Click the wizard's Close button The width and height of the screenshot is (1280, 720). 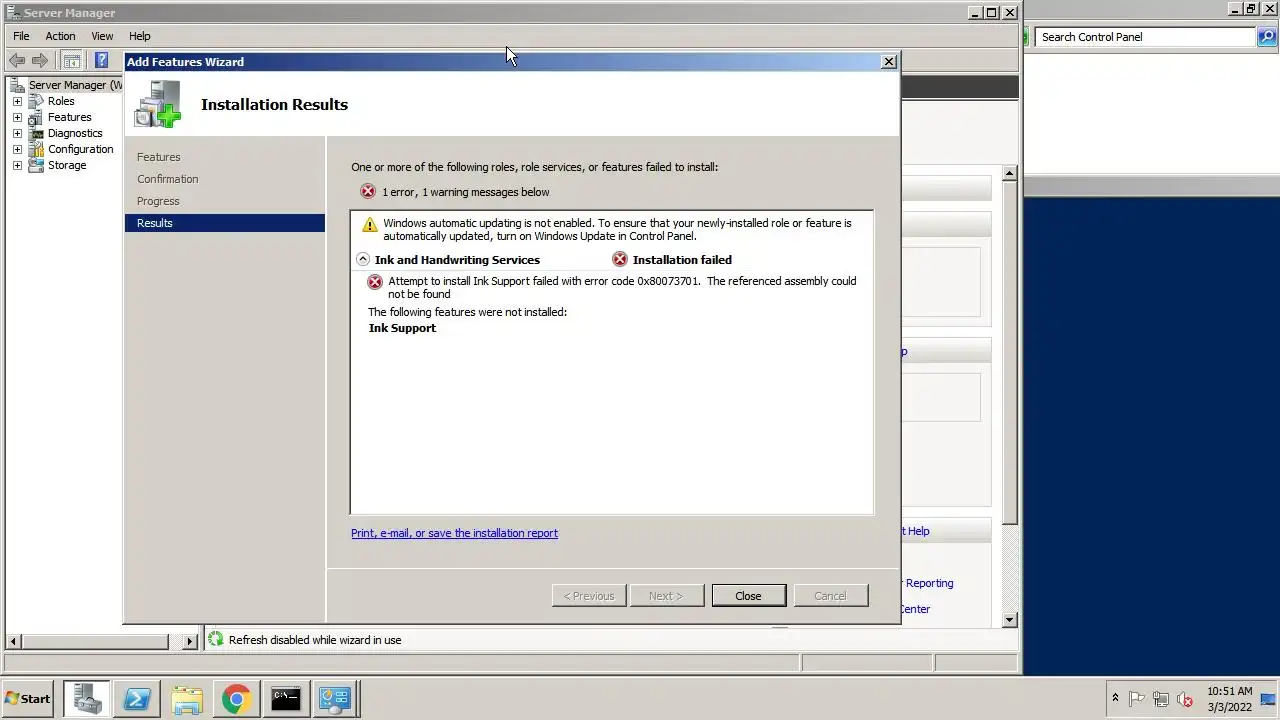click(x=748, y=596)
